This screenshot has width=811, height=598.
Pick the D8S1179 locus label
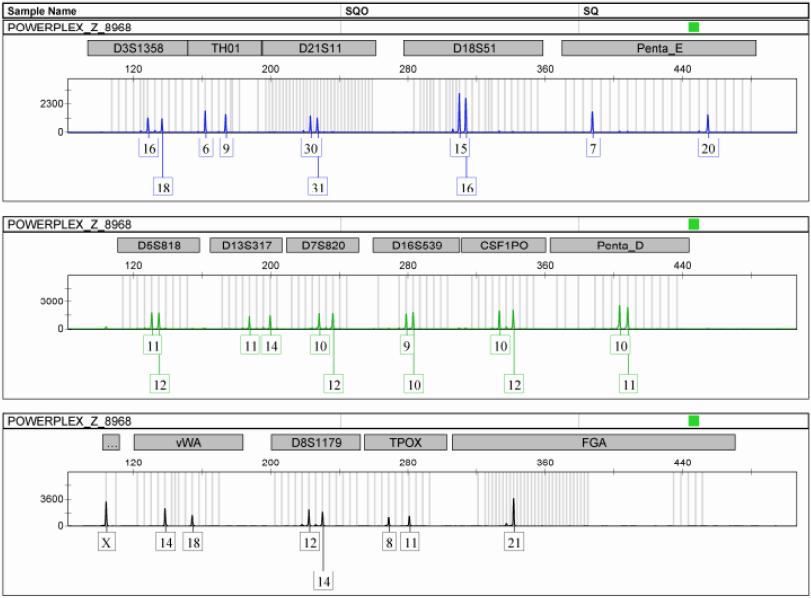[x=315, y=442]
